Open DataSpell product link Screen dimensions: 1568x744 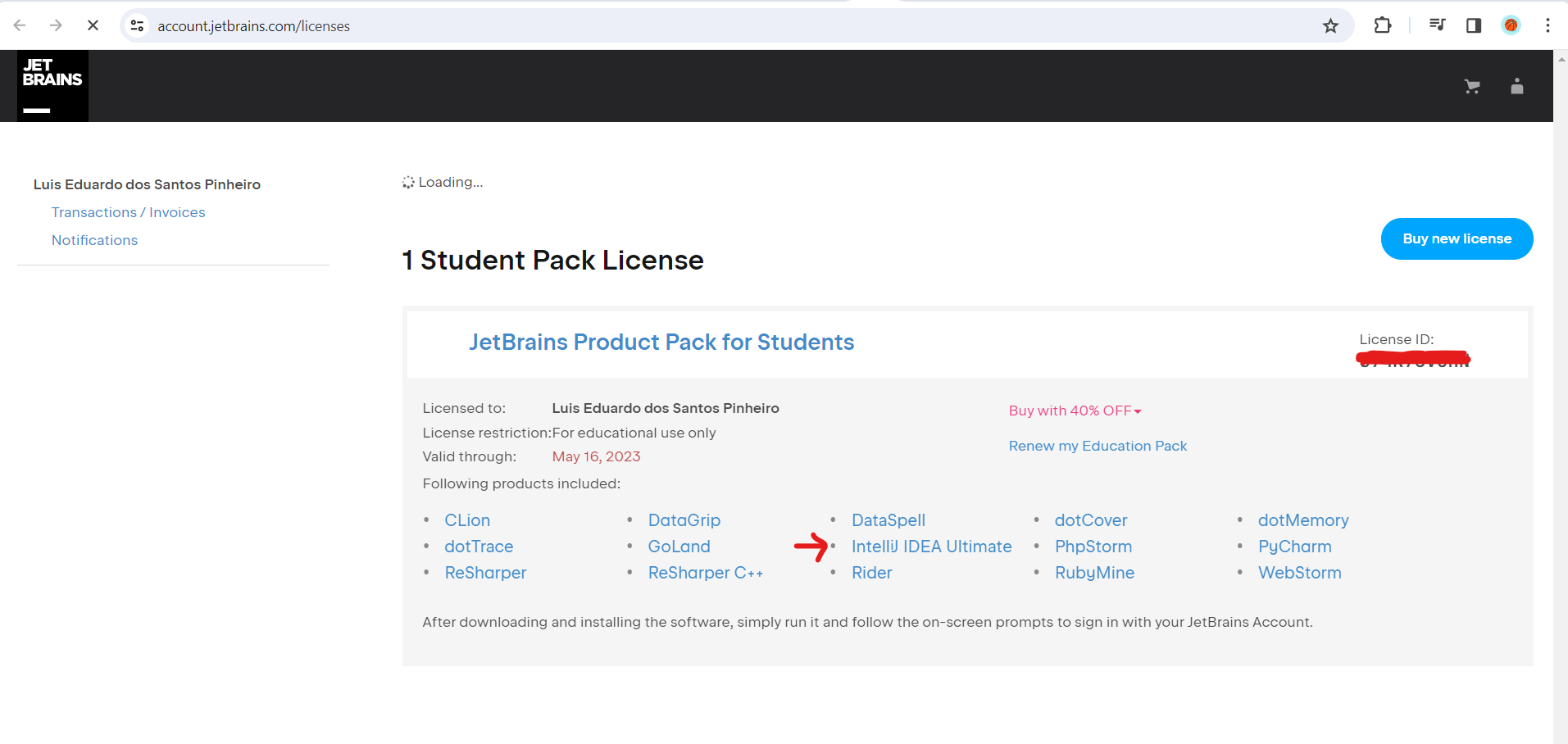888,520
